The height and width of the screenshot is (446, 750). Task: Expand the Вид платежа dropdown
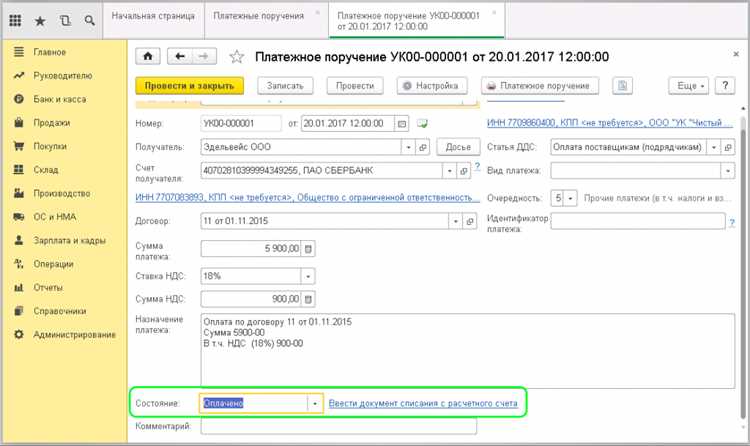point(728,170)
